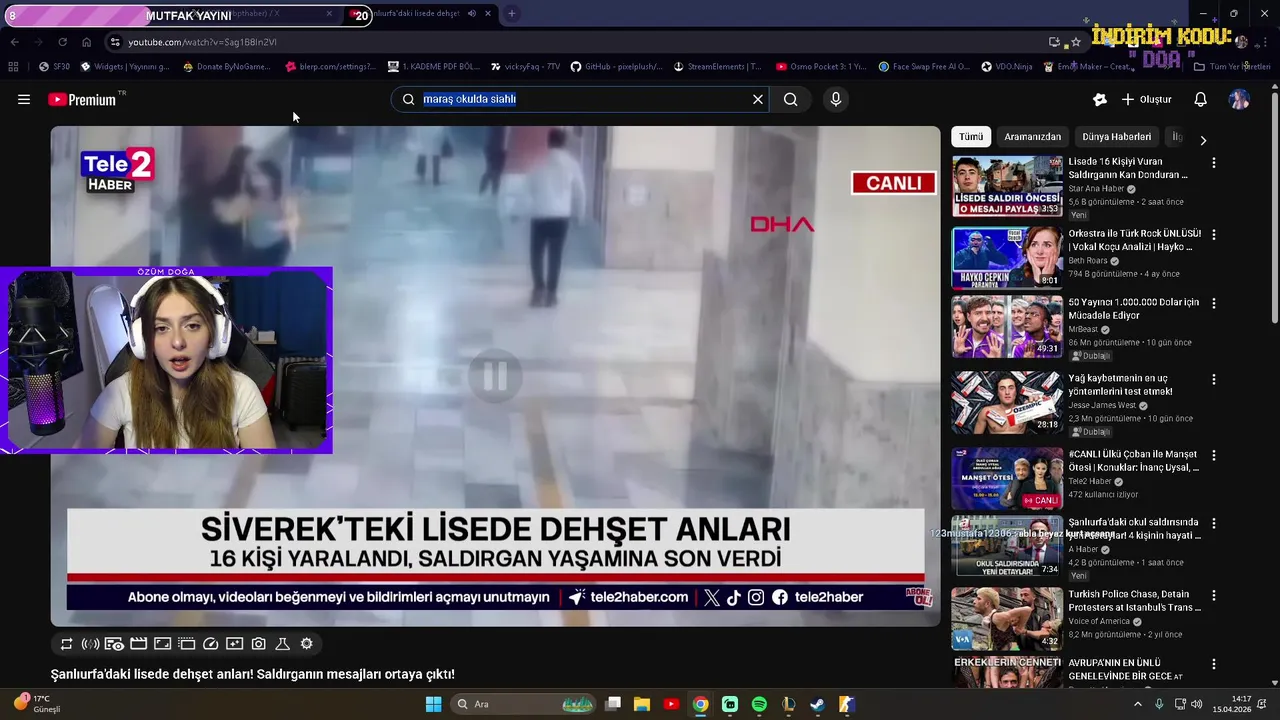Open options for Şanlıurfa'daki okul saldırısında video
The image size is (1280, 720).
pyautogui.click(x=1214, y=523)
